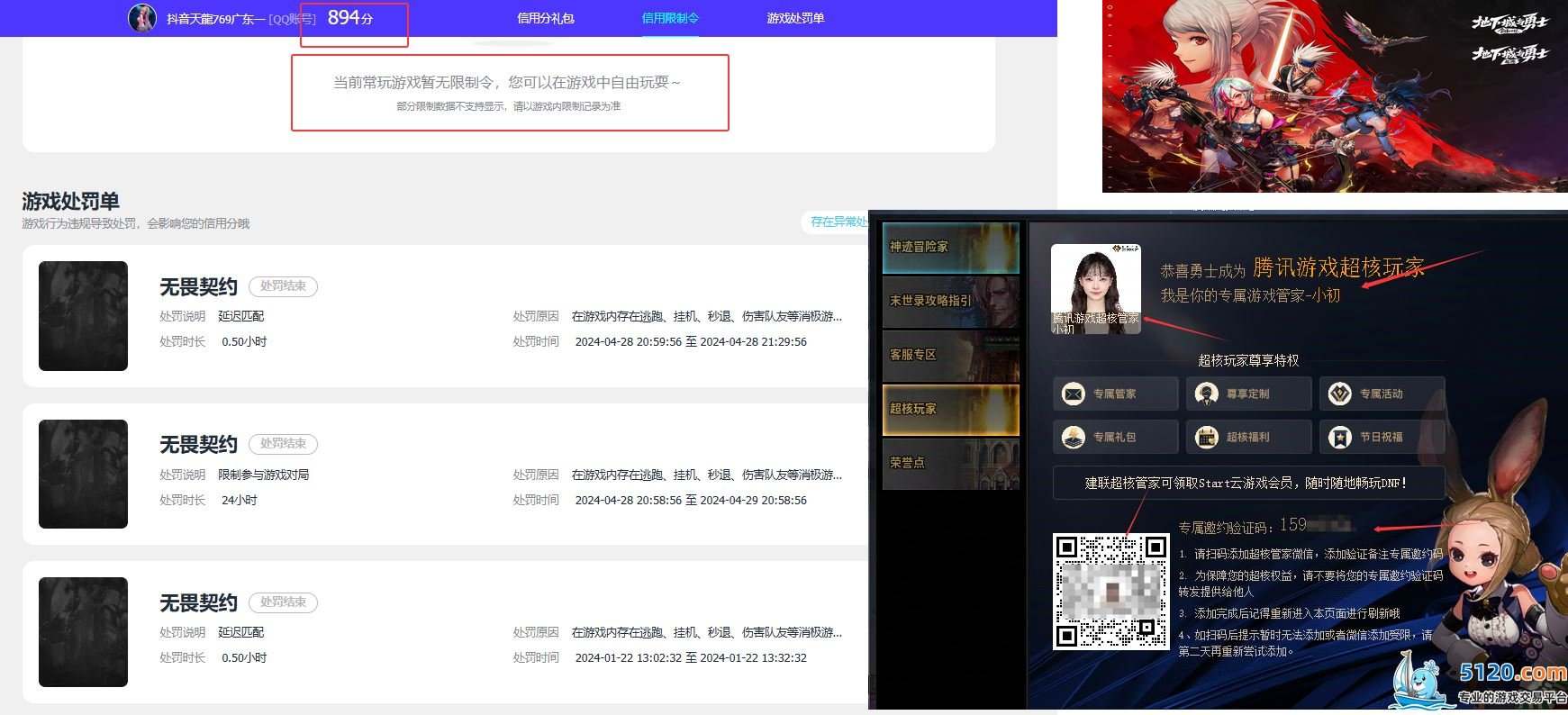This screenshot has width=1568, height=715.
Task: Click 限制参与游戏对局 penalty description
Action: coord(263,475)
